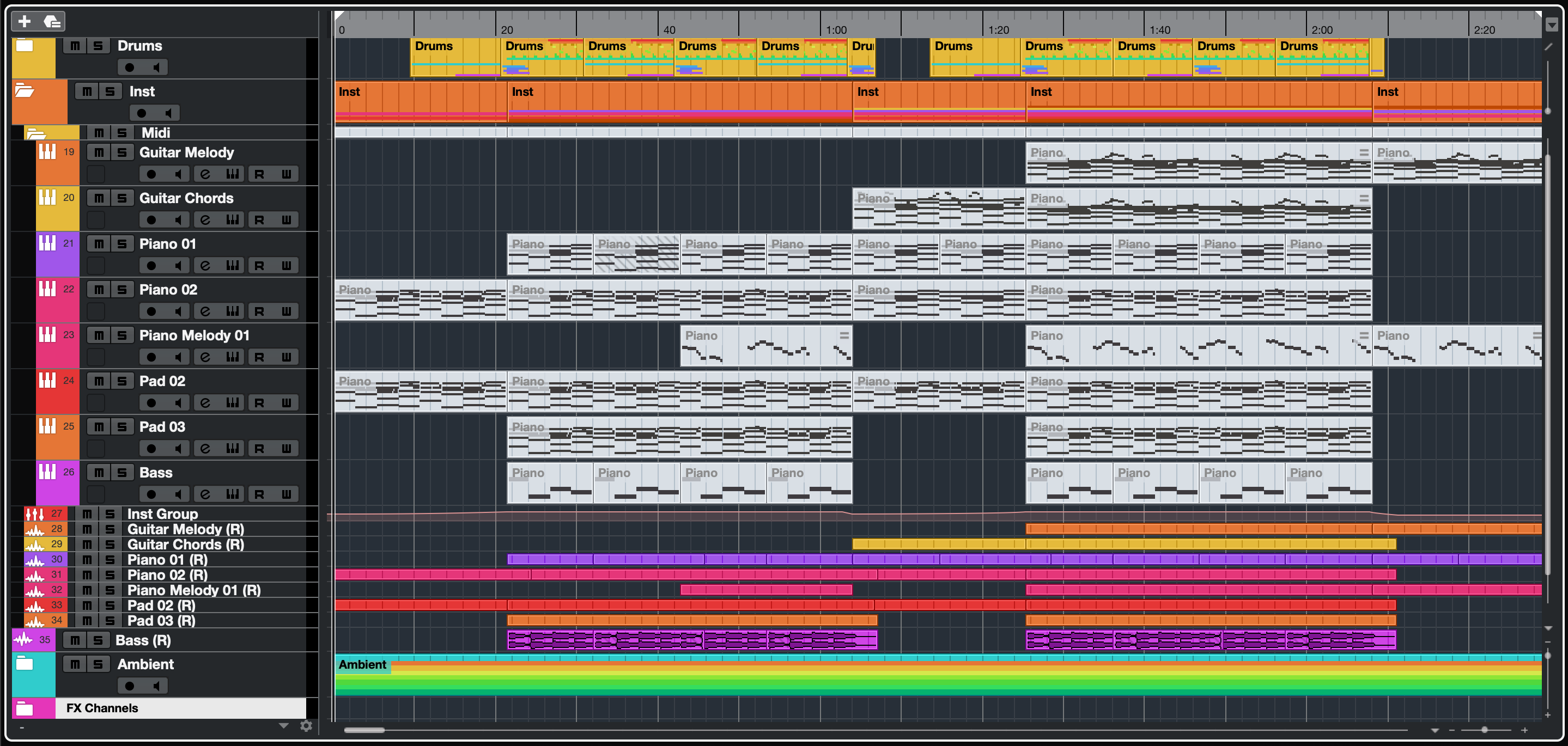The width and height of the screenshot is (1568, 746).
Task: Mute the Drums folder track
Action: (x=75, y=46)
